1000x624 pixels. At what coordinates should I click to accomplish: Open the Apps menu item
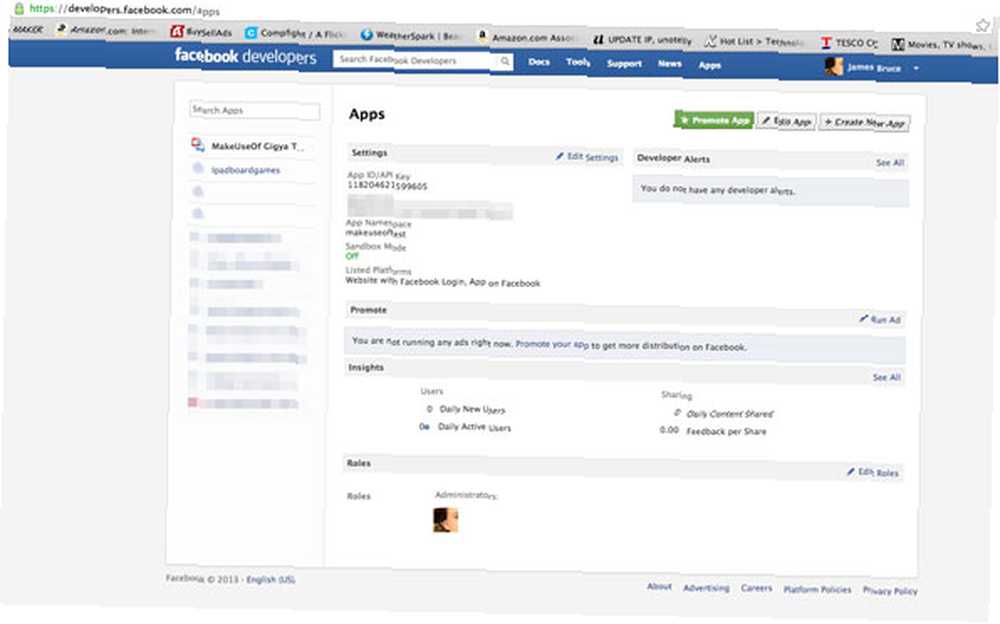[709, 64]
